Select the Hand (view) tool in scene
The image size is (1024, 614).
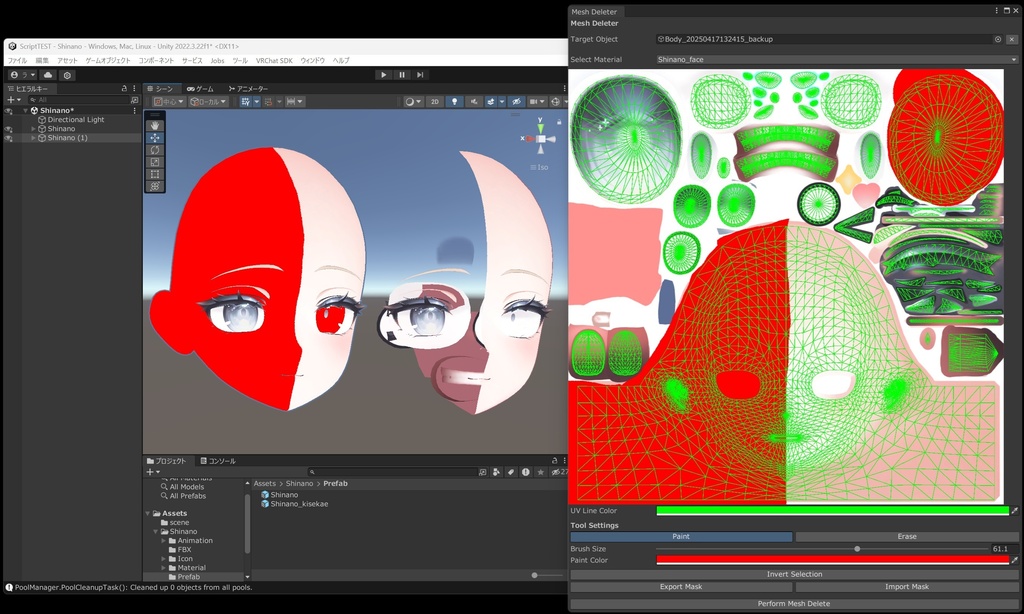click(155, 125)
